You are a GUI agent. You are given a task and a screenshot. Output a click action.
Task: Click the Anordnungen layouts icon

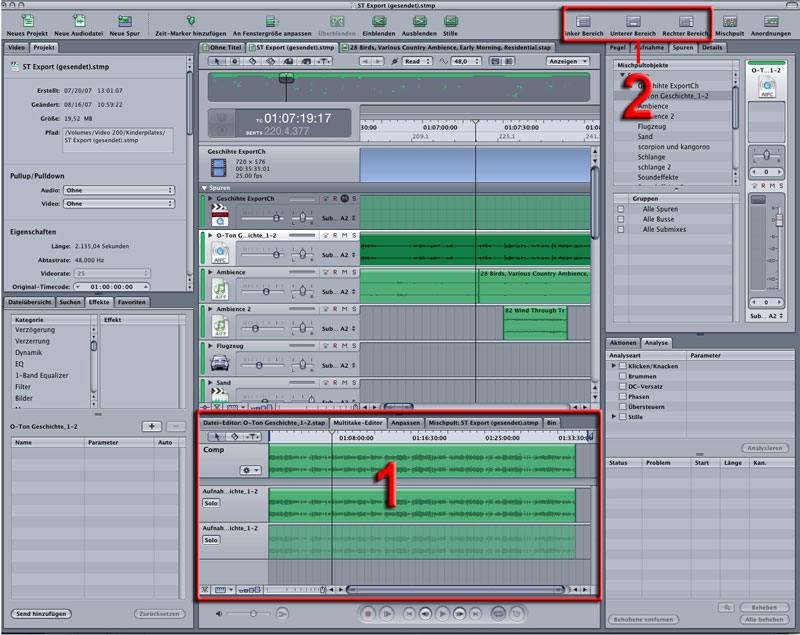(771, 20)
